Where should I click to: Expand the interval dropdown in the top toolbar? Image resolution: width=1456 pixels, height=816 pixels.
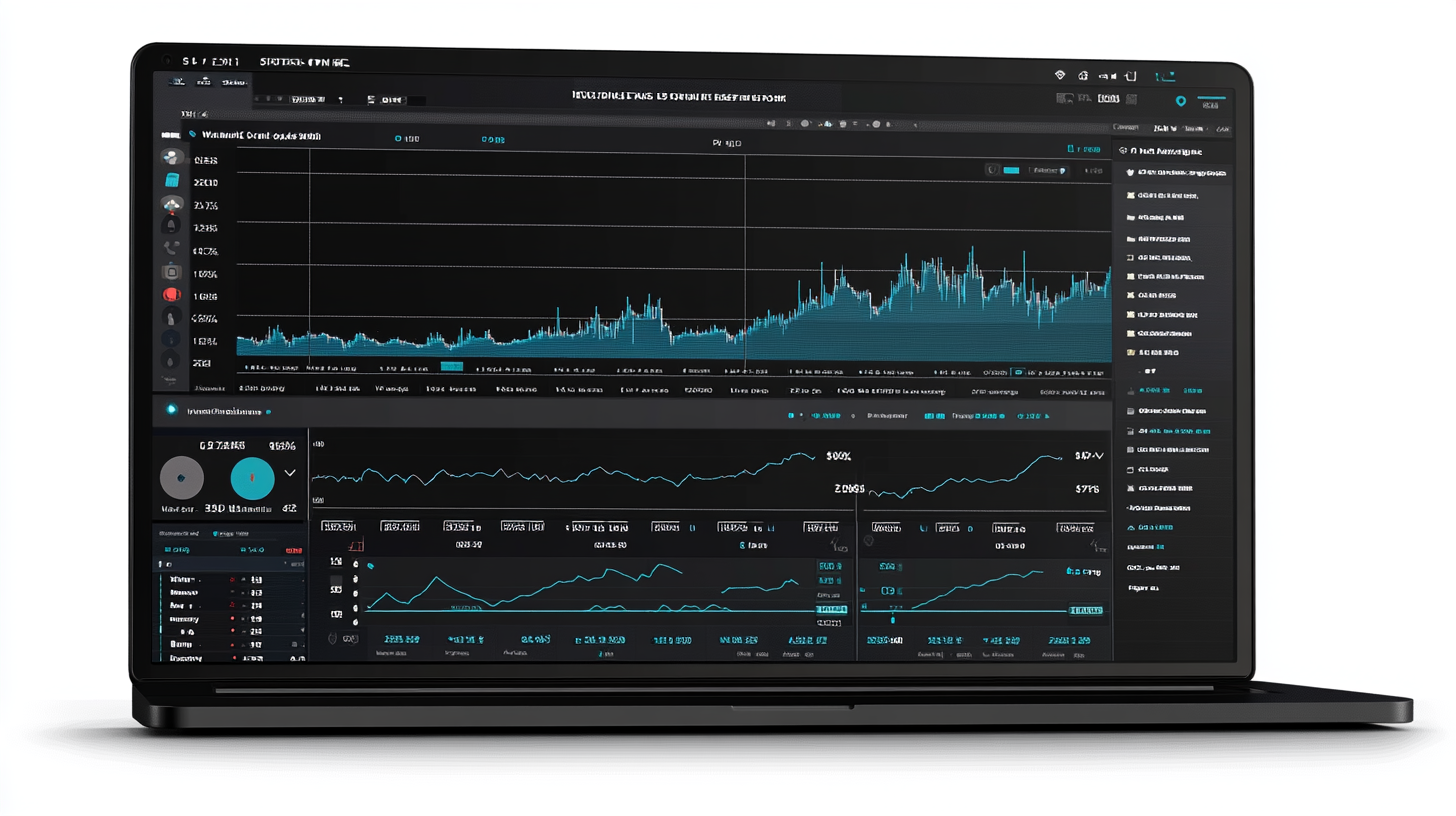(339, 100)
